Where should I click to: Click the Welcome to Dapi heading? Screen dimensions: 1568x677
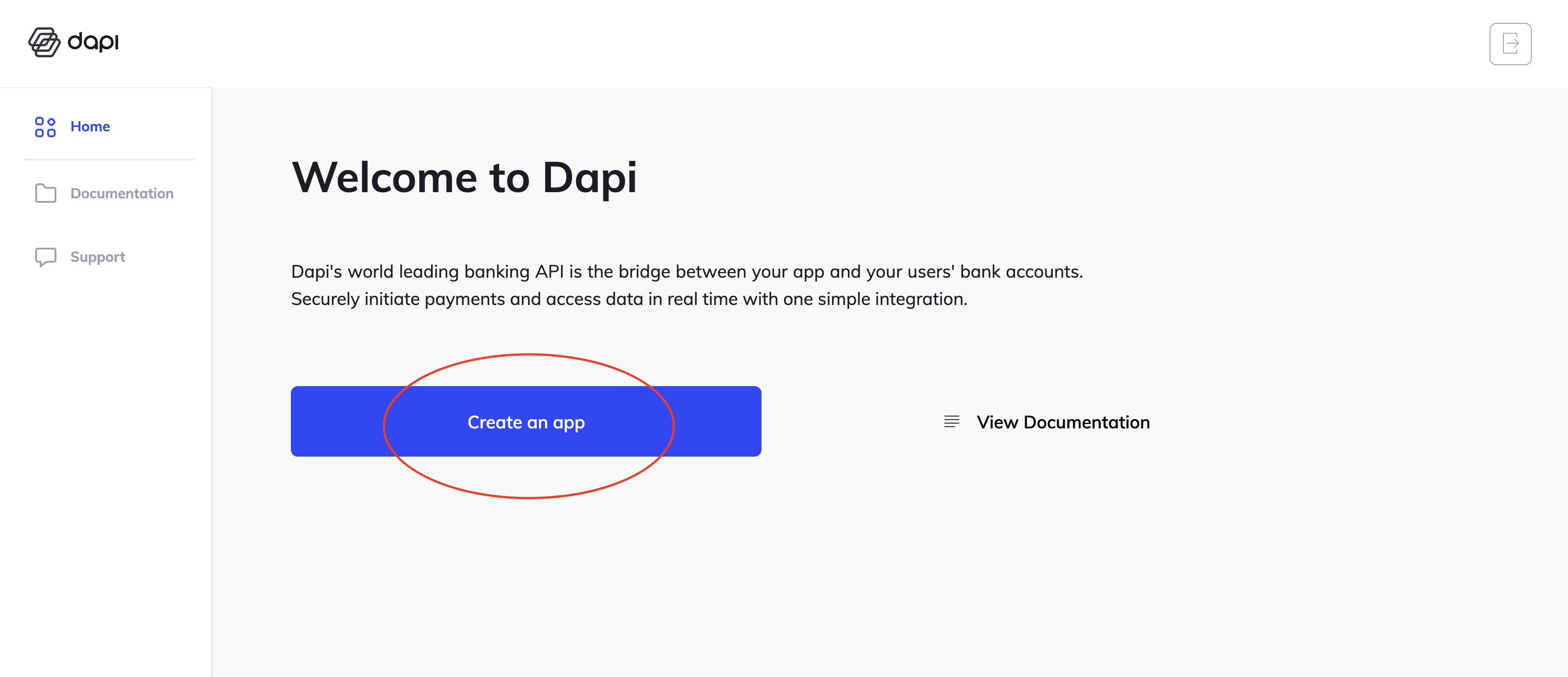coord(464,178)
